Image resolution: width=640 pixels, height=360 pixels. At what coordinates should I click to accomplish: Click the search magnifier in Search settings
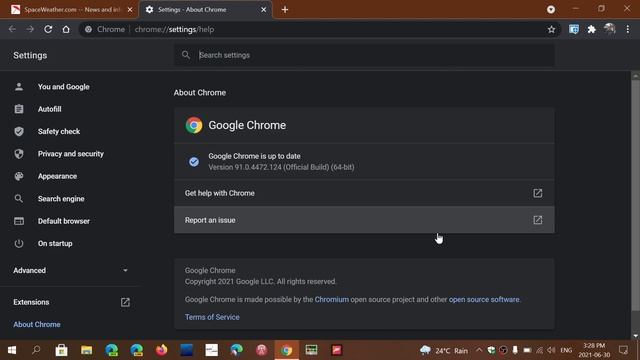(186, 55)
